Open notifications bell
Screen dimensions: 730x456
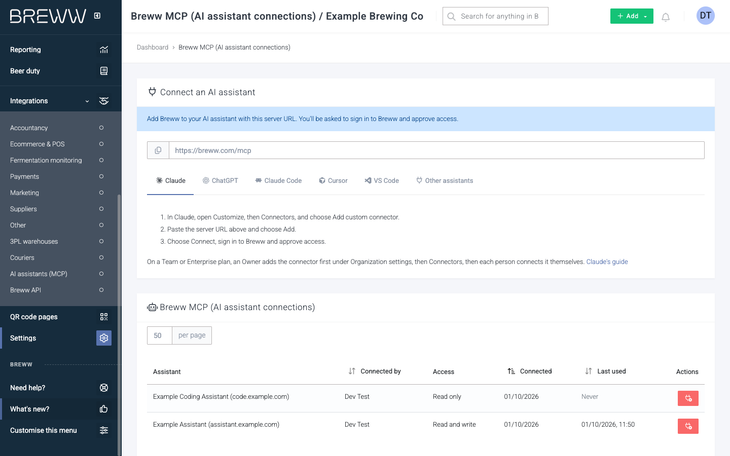coord(666,17)
